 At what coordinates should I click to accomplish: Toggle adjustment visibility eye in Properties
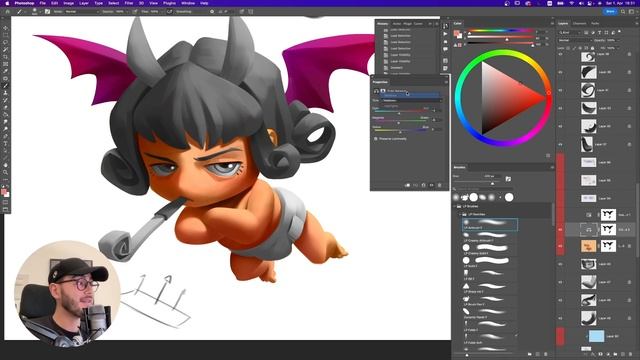431,185
